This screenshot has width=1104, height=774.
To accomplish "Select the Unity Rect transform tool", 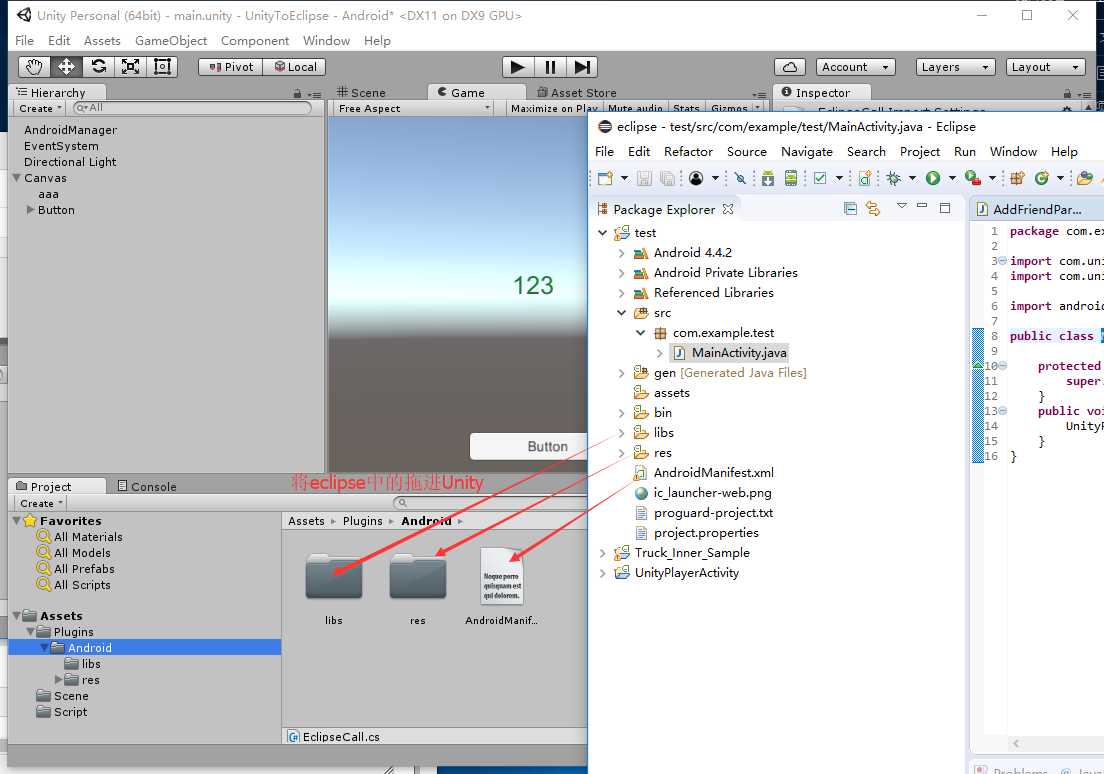I will click(x=163, y=67).
